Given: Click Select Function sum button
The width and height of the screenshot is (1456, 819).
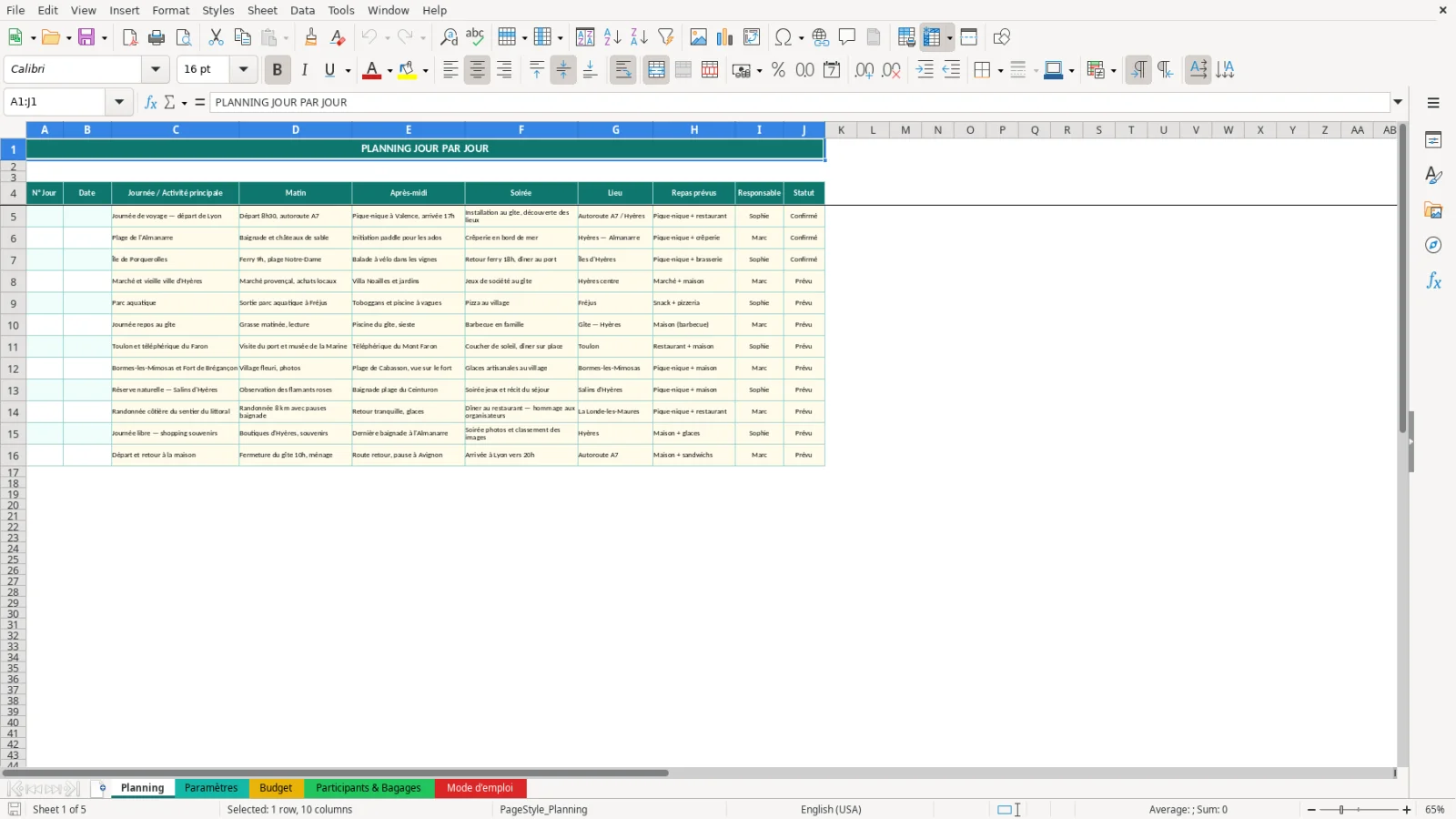Looking at the screenshot, I should point(169,102).
